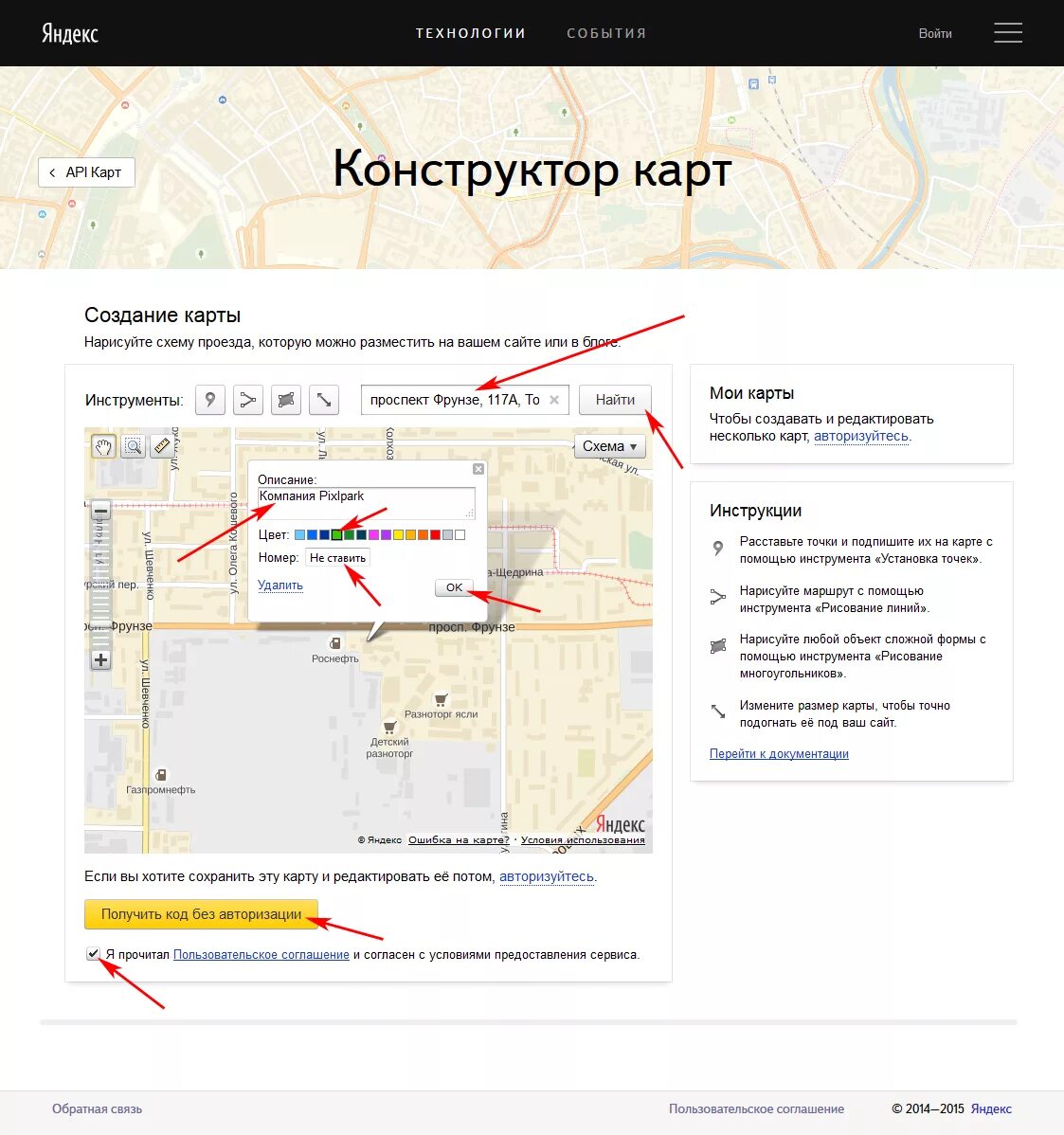
Task: Open the Номер 'Не ставить' dropdown
Action: (x=337, y=557)
